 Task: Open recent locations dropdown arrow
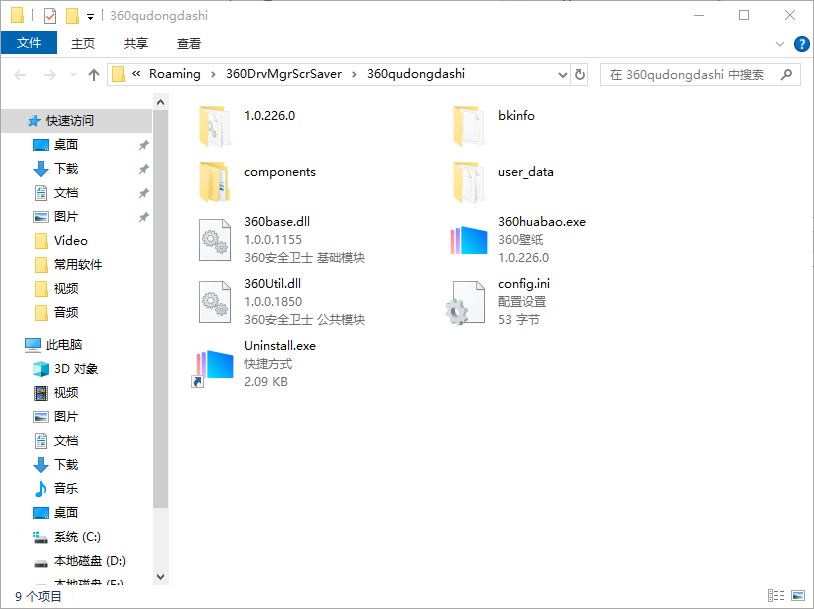73,75
